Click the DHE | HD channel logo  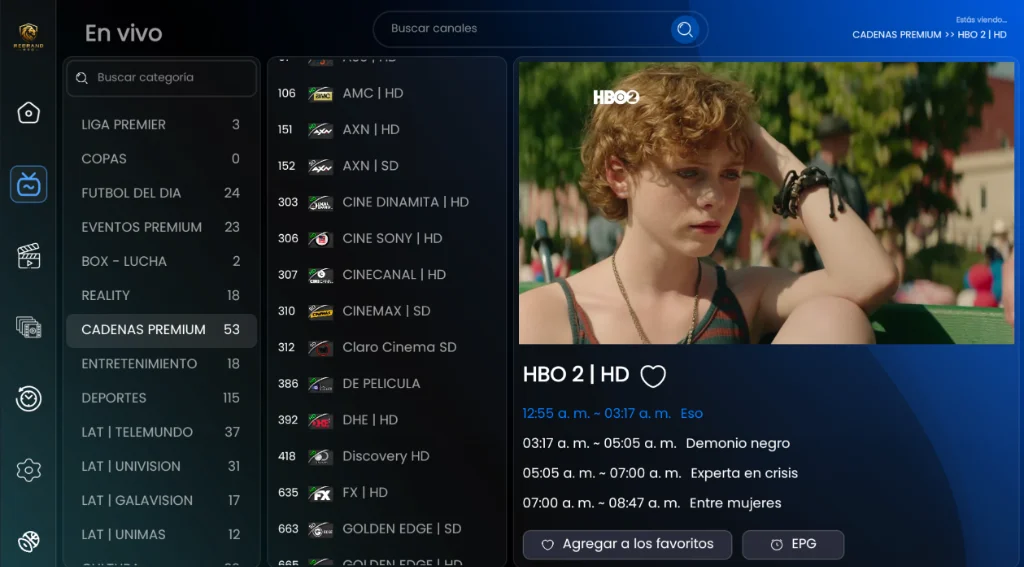(321, 420)
